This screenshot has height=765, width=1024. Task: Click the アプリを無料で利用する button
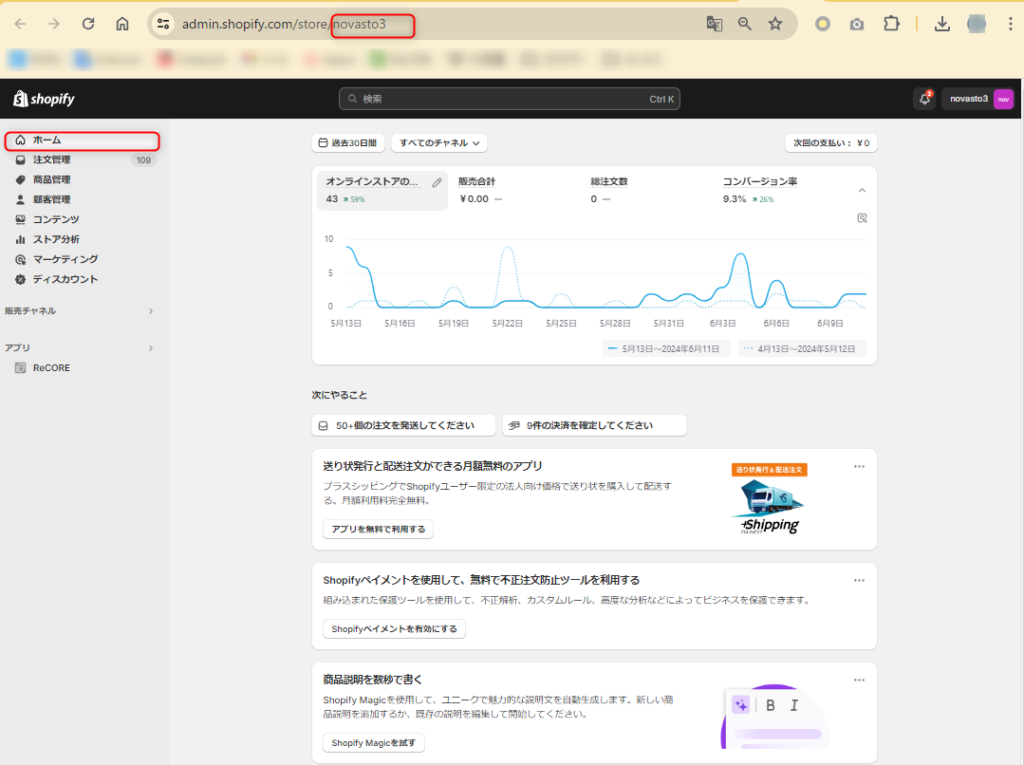point(378,529)
